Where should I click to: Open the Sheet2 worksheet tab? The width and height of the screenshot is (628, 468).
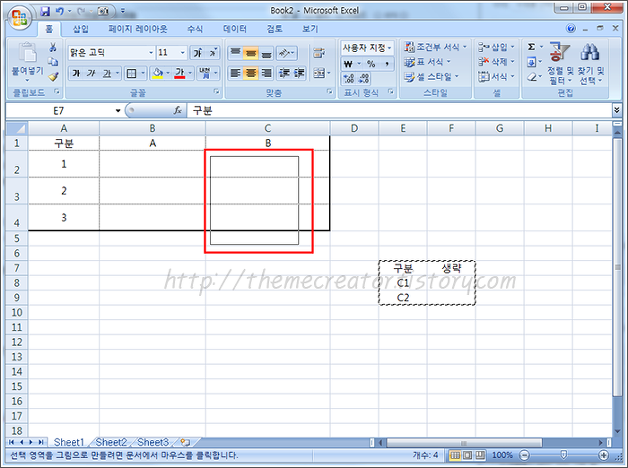pyautogui.click(x=111, y=442)
